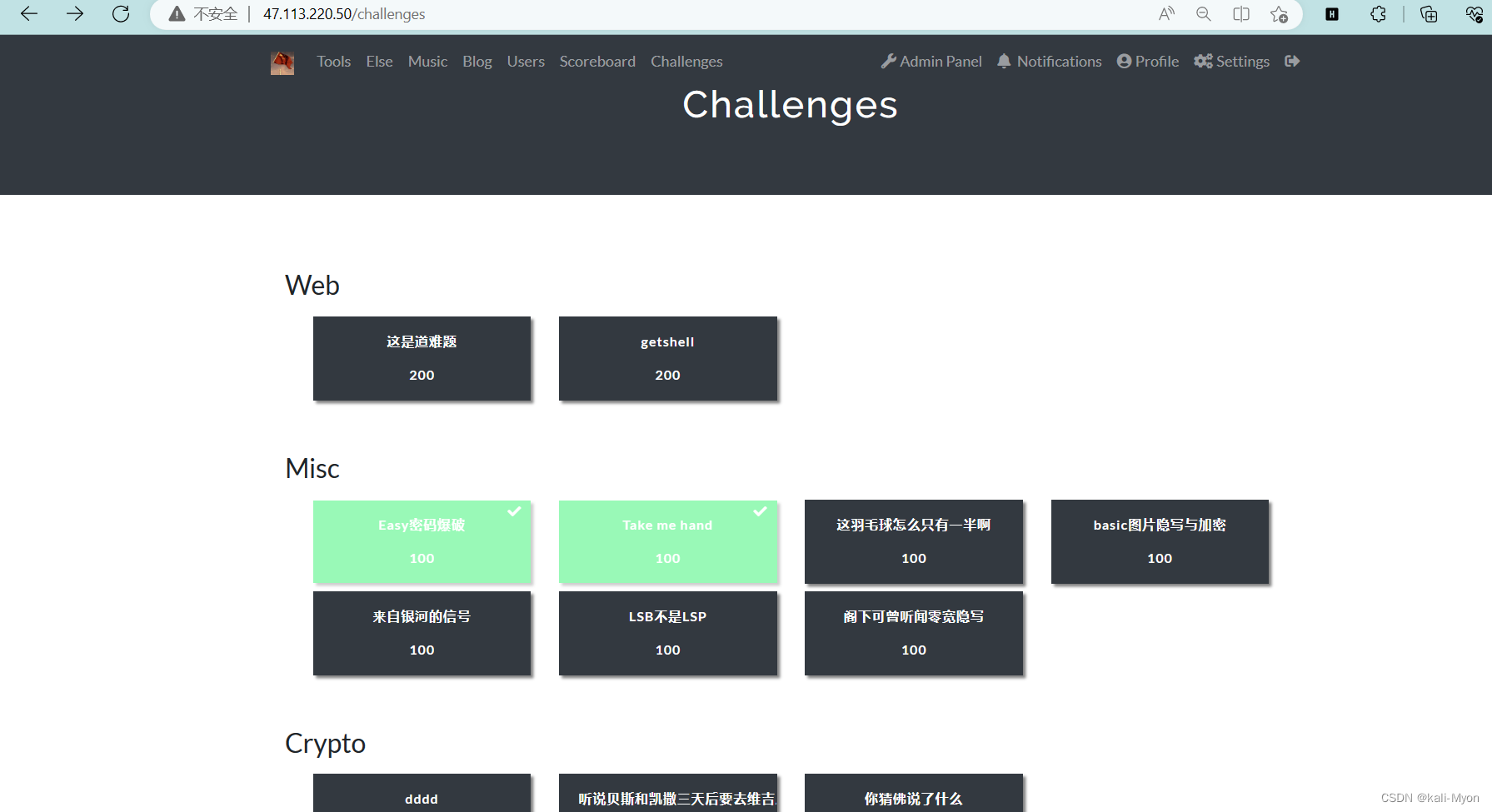This screenshot has height=812, width=1492.
Task: Open the basic图片隐写与加密 challenge
Action: pyautogui.click(x=1160, y=541)
